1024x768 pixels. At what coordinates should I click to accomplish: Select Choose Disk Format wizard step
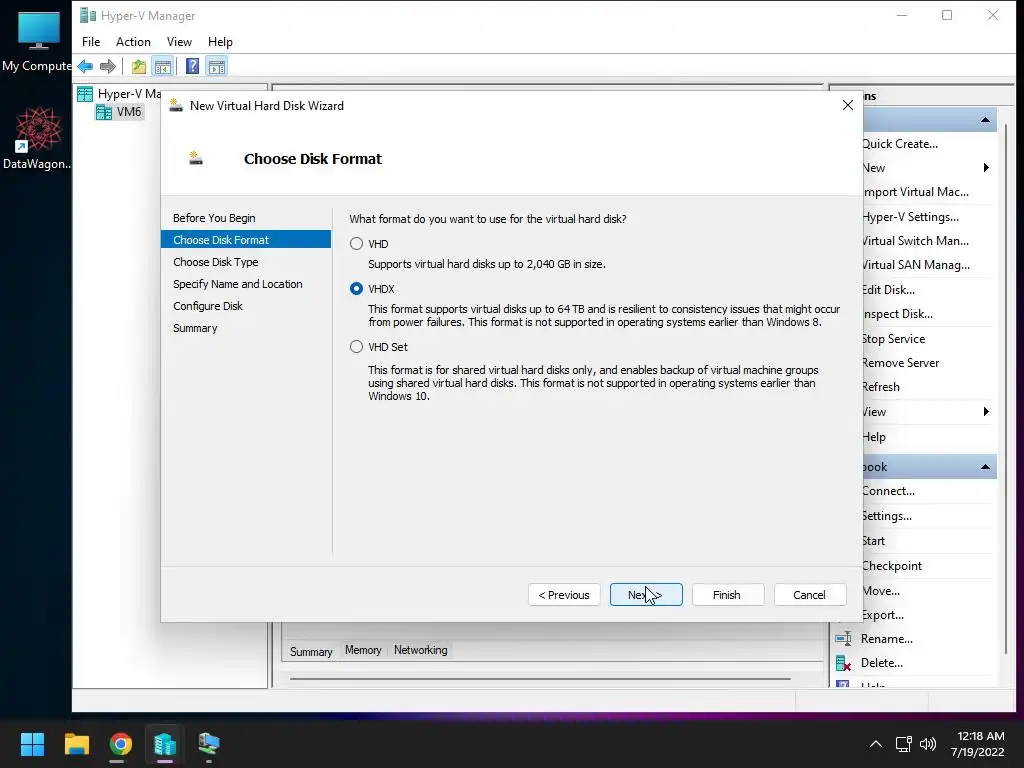click(246, 240)
